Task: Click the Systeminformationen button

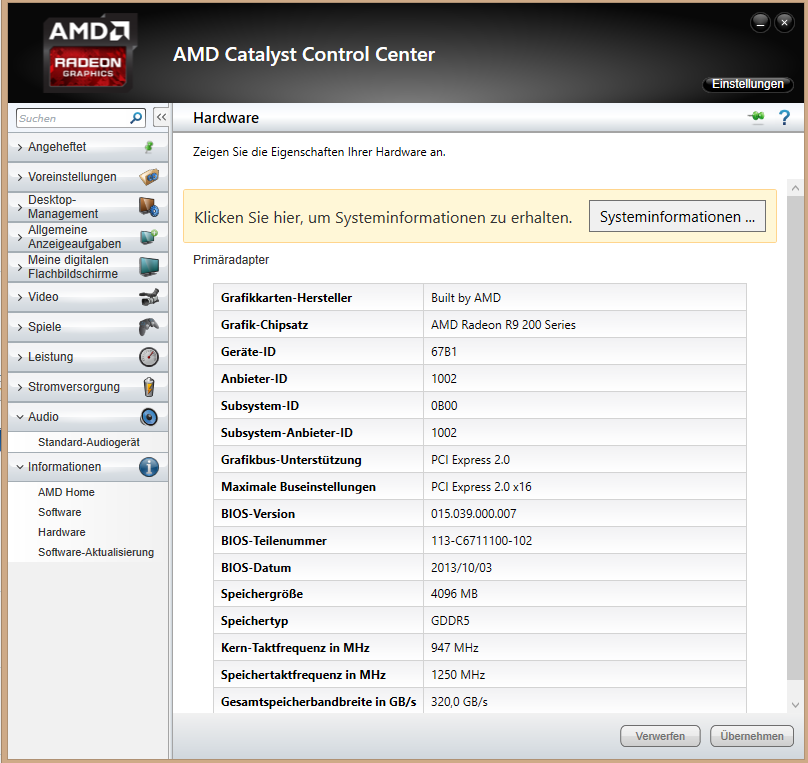Action: pyautogui.click(x=677, y=216)
